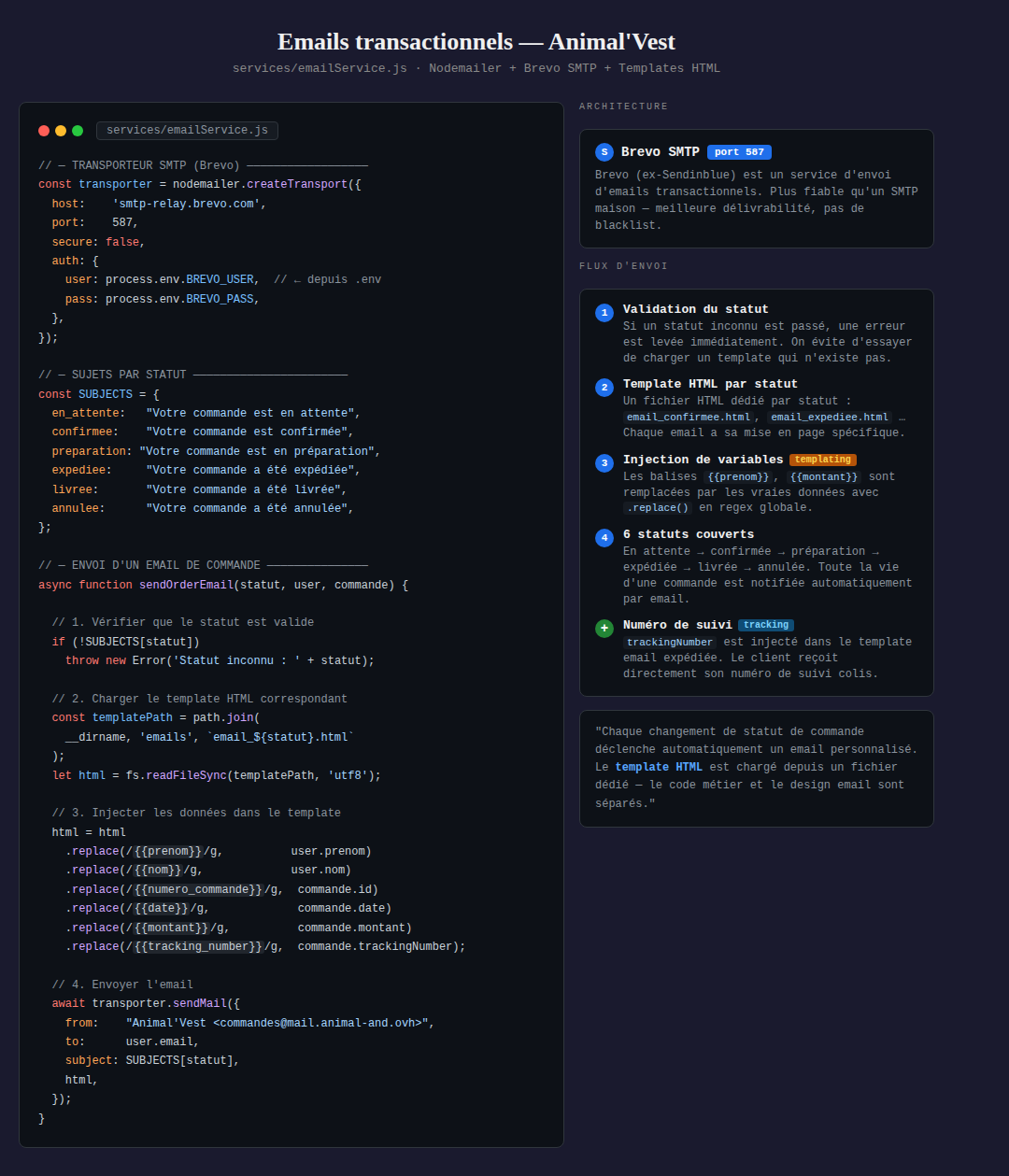Click the blue Brevo SMTP "S" icon

604,152
